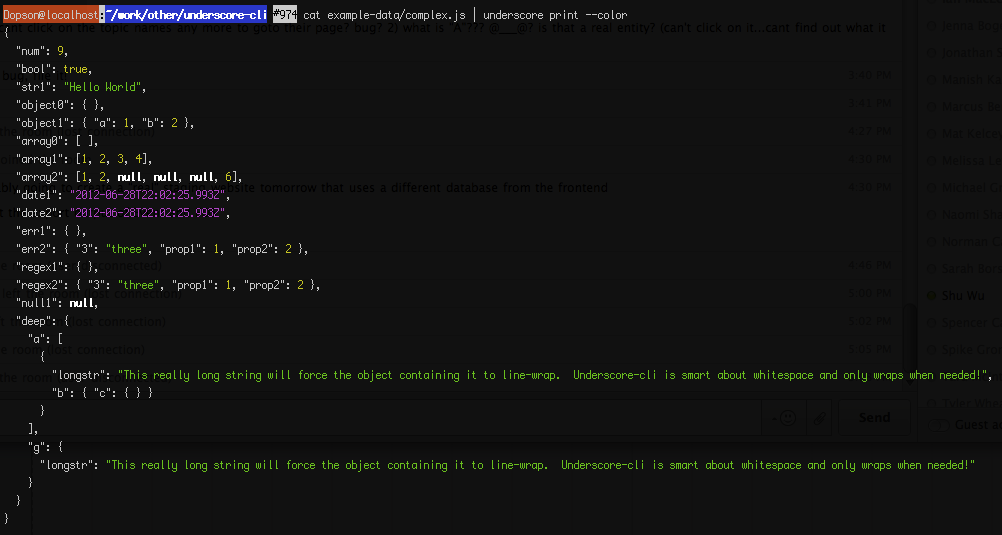
Task: Click the long string under "g"
Action: 540,465
